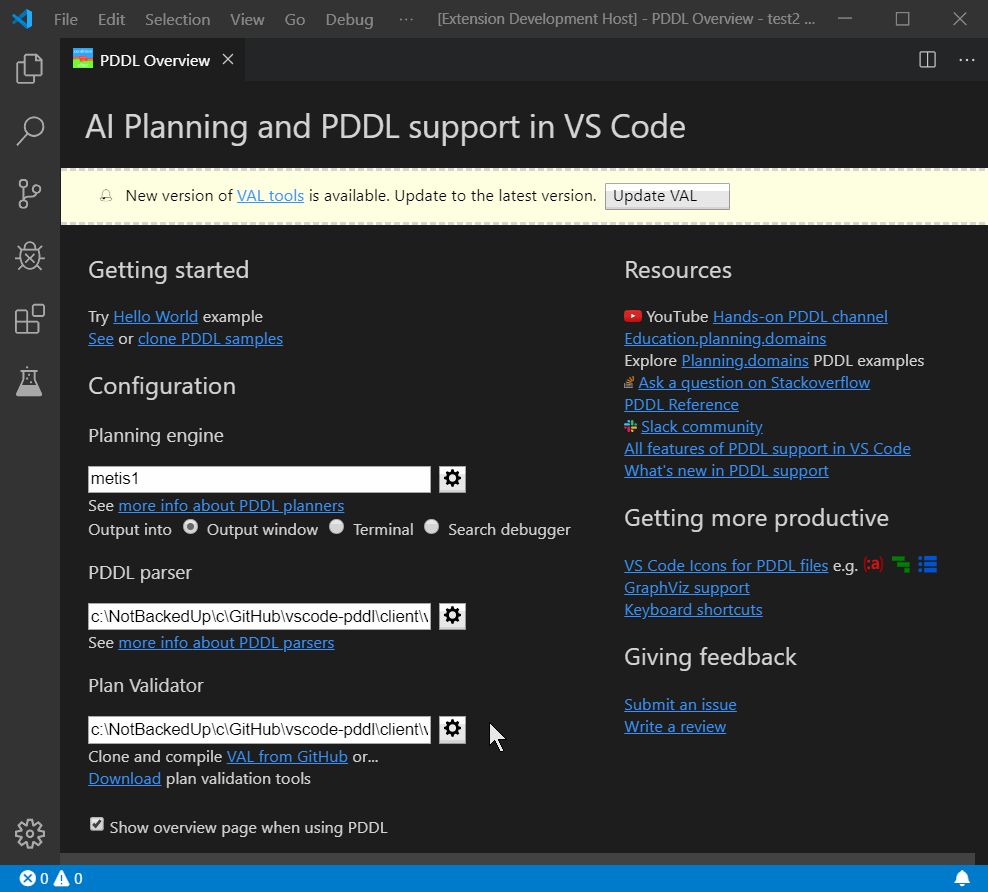Image resolution: width=988 pixels, height=892 pixels.
Task: Click the bell icon in update banner
Action: pyautogui.click(x=106, y=196)
